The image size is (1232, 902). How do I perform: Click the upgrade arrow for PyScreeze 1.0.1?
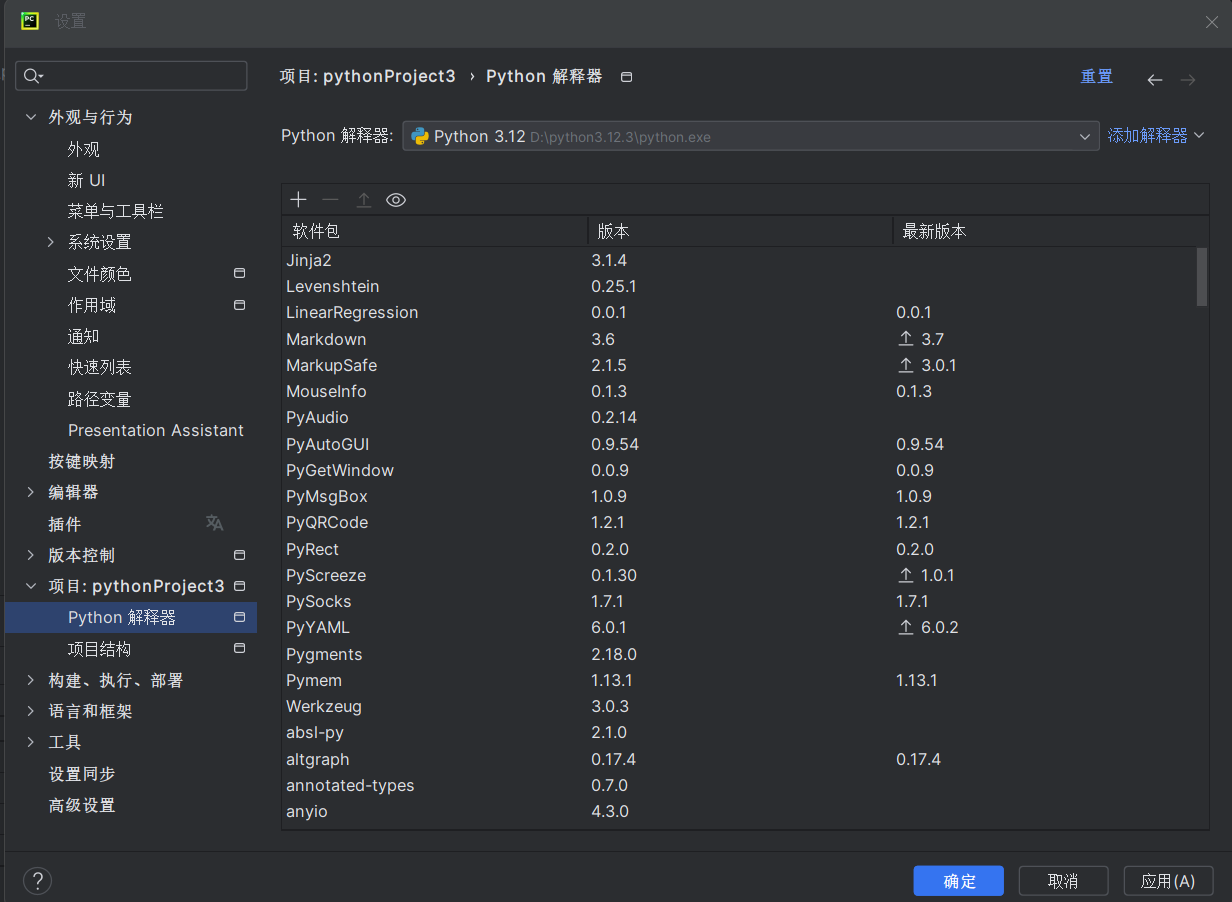906,575
